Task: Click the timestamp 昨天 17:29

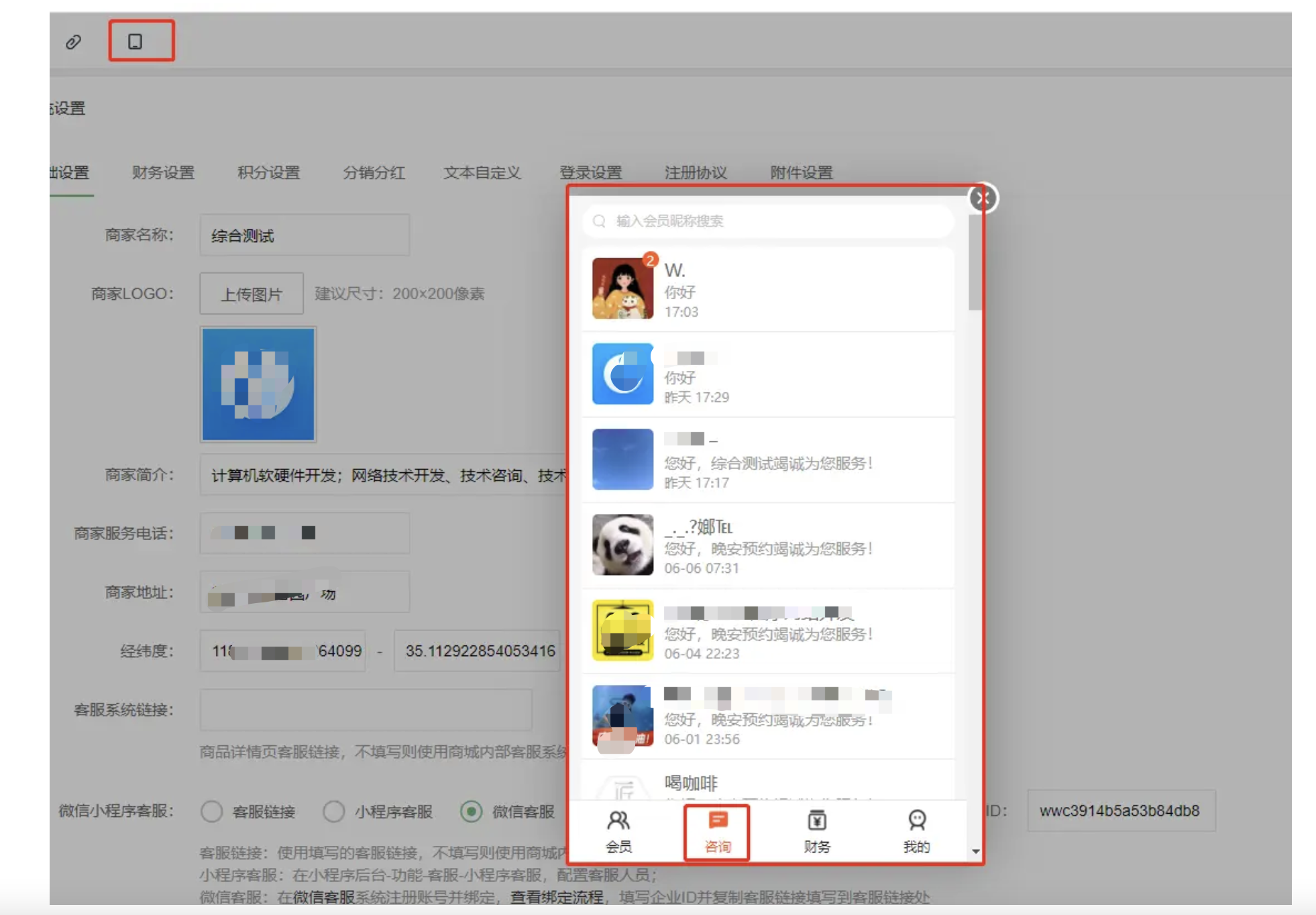Action: pyautogui.click(x=696, y=397)
